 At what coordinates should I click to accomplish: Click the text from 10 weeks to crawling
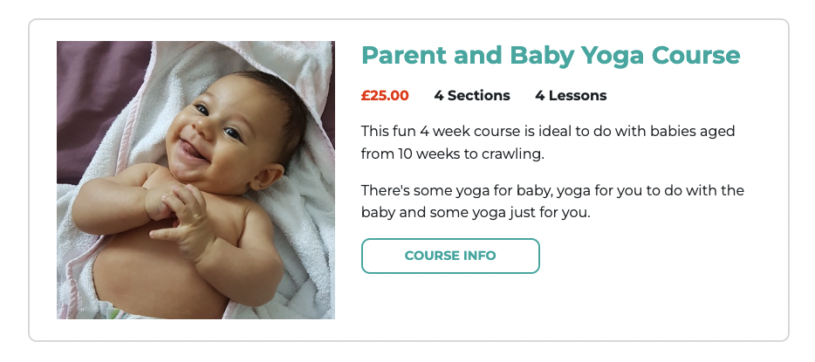pyautogui.click(x=453, y=154)
